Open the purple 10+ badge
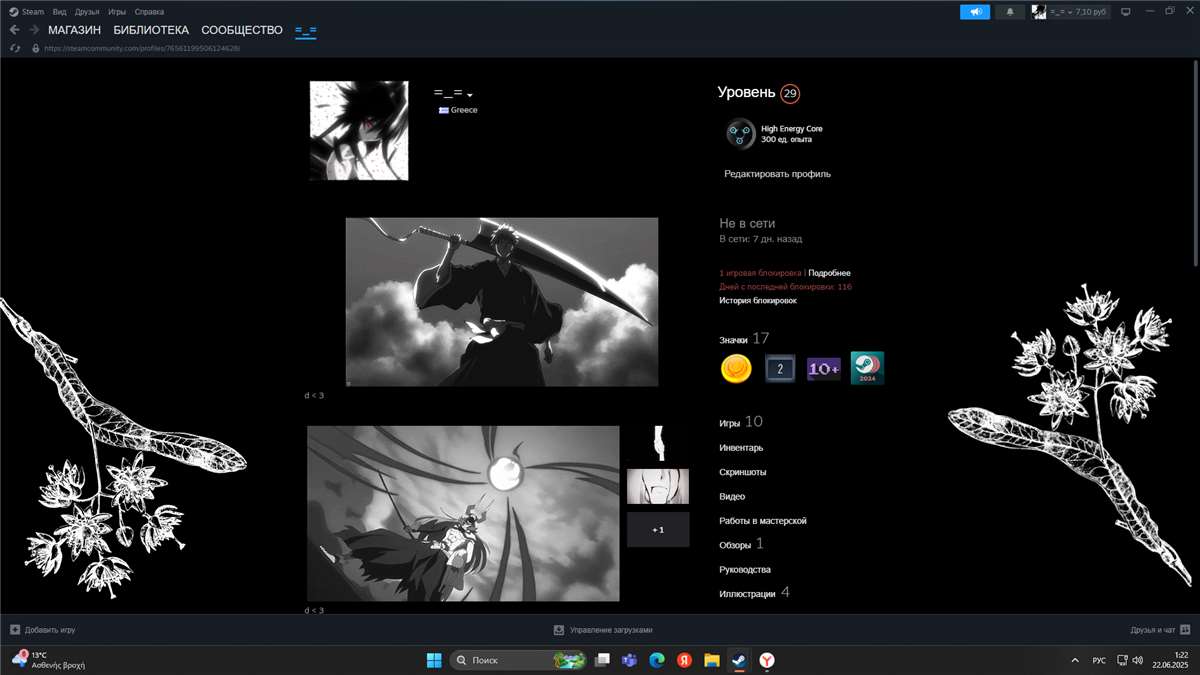This screenshot has height=675, width=1200. tap(824, 369)
